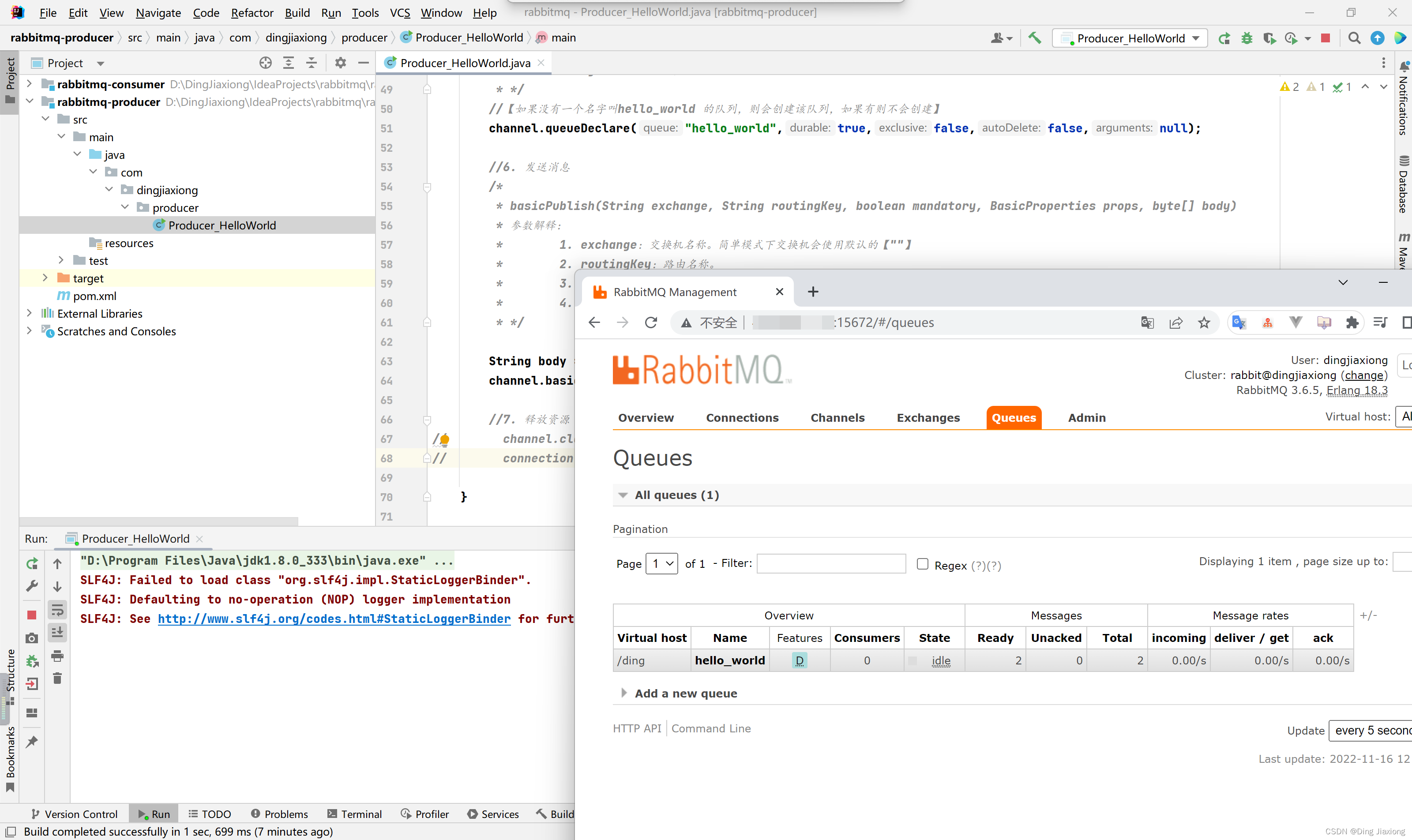
Task: Click Down the Stack Trace arrow
Action: pyautogui.click(x=57, y=586)
